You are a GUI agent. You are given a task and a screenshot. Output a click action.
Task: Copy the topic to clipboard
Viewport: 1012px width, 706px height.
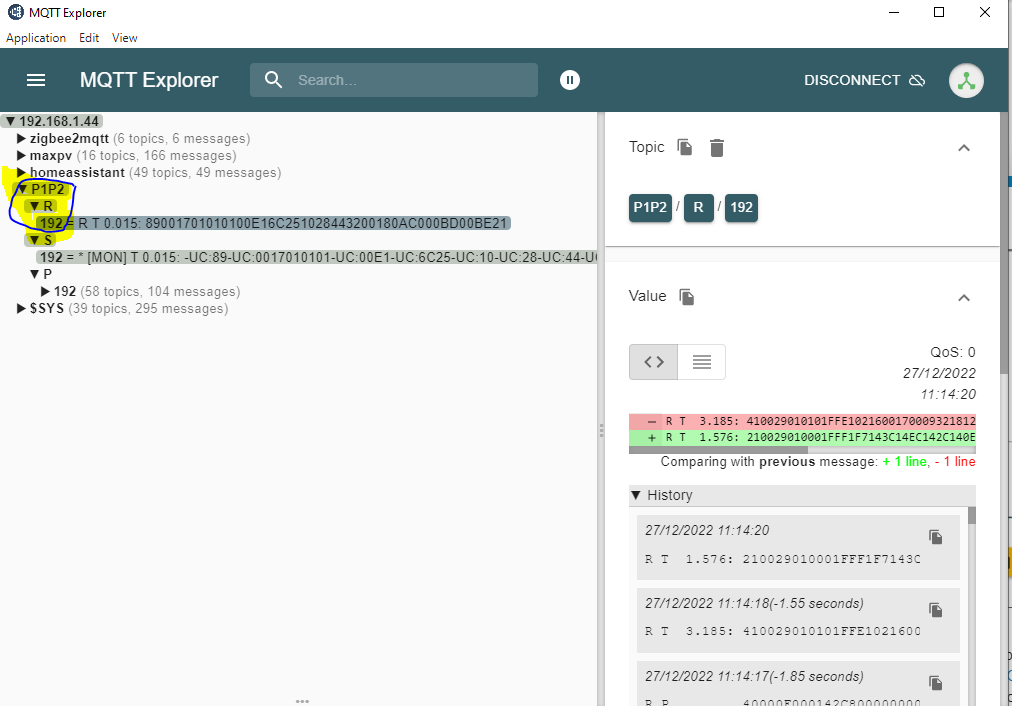[x=685, y=147]
